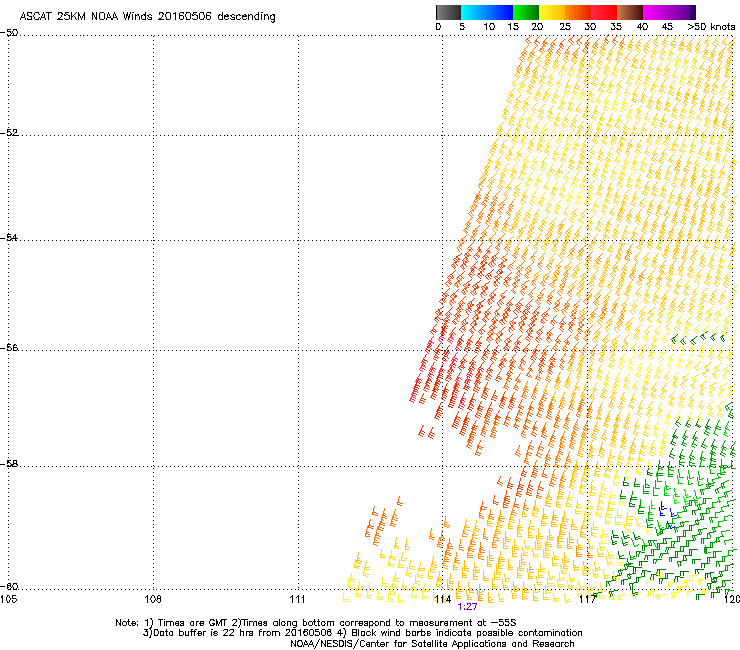Click the 'NOAA/NESDIS/Center for Satellite Applications' credit
Image resolution: width=740 pixels, height=650 pixels.
tap(432, 644)
